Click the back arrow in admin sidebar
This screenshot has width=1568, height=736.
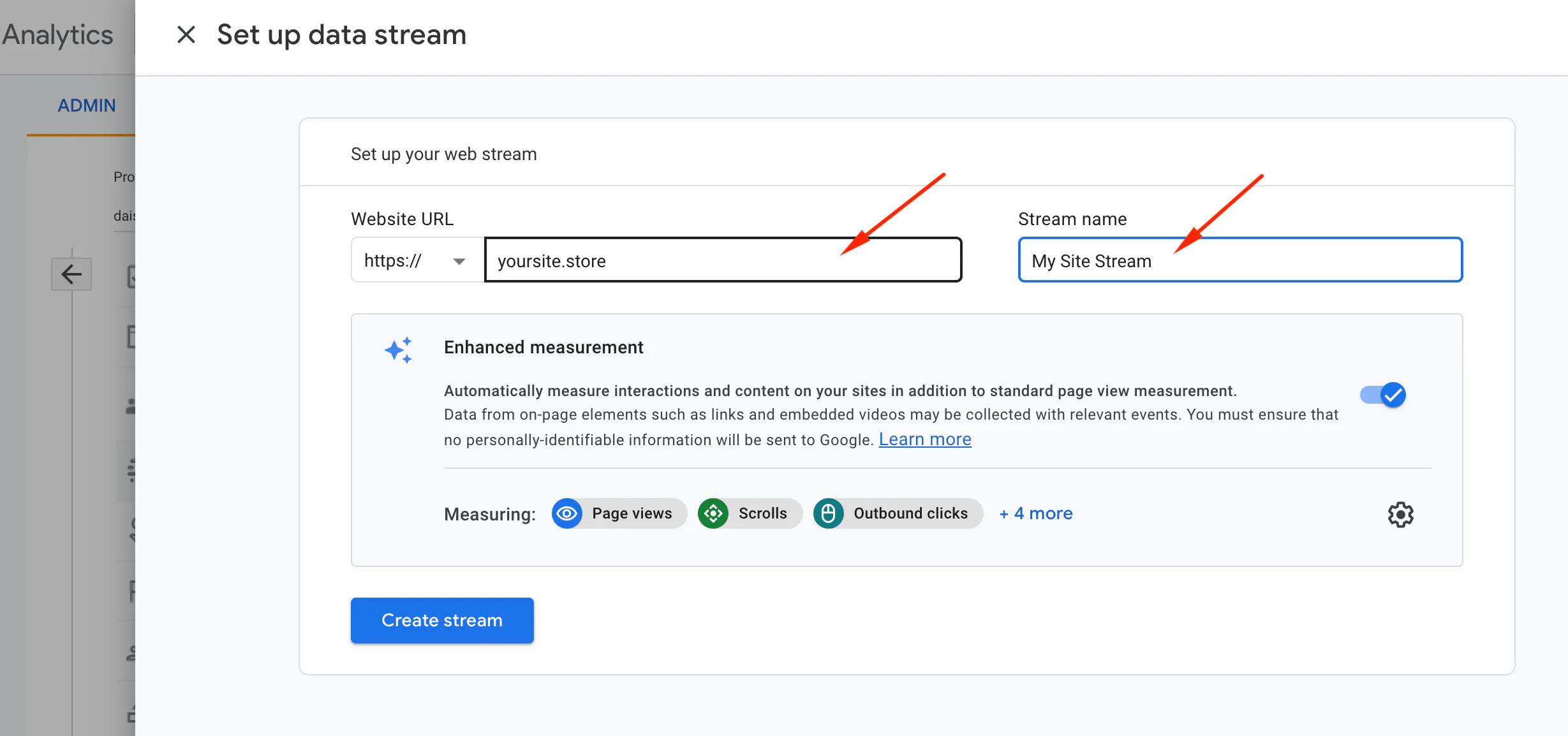pyautogui.click(x=71, y=274)
